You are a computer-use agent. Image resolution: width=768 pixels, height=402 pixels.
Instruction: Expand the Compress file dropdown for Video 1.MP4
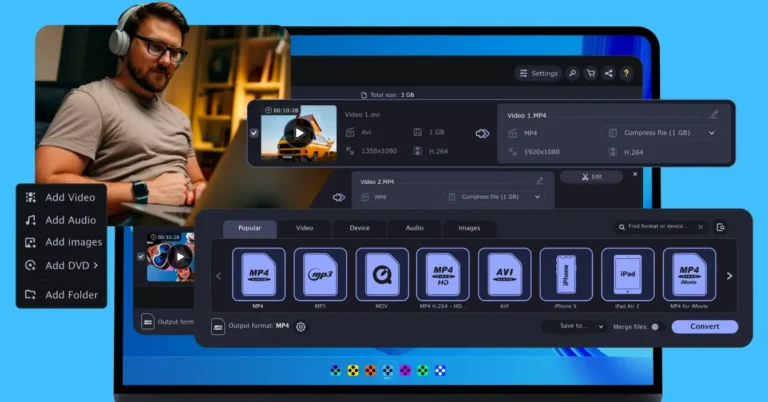click(711, 133)
